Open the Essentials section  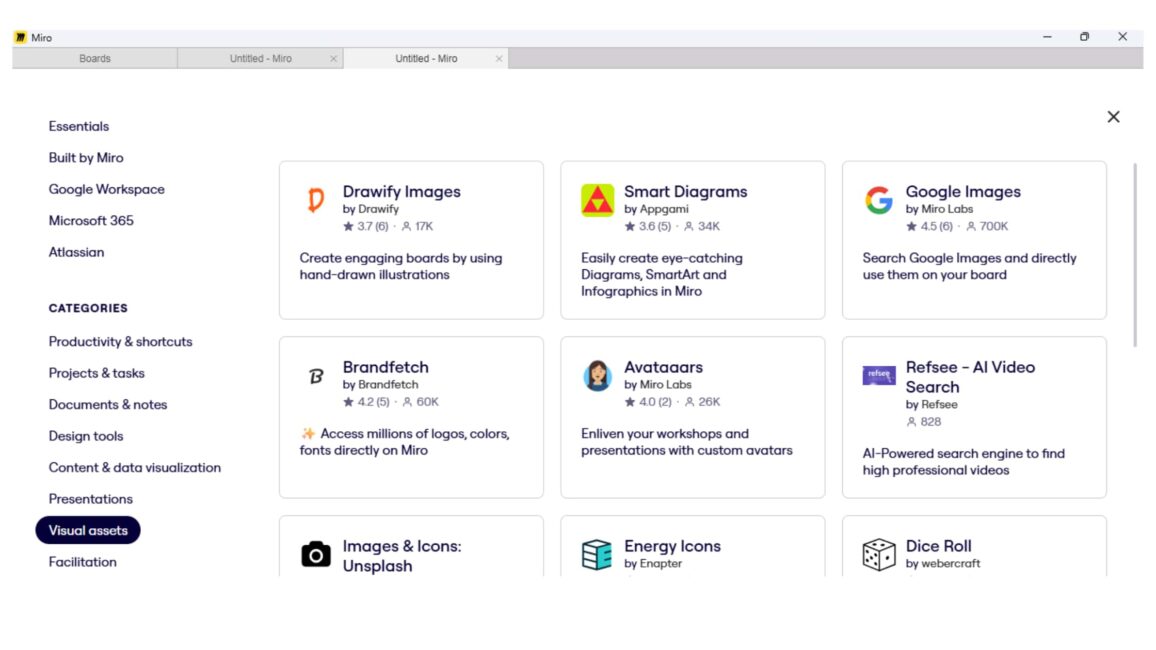click(x=79, y=127)
